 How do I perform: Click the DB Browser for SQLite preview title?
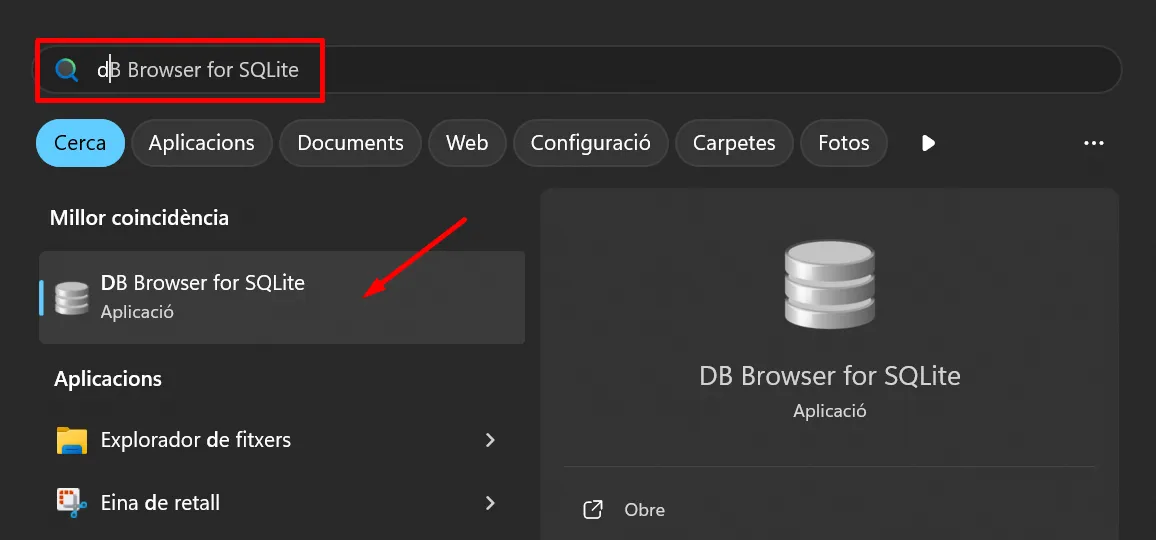click(x=829, y=376)
